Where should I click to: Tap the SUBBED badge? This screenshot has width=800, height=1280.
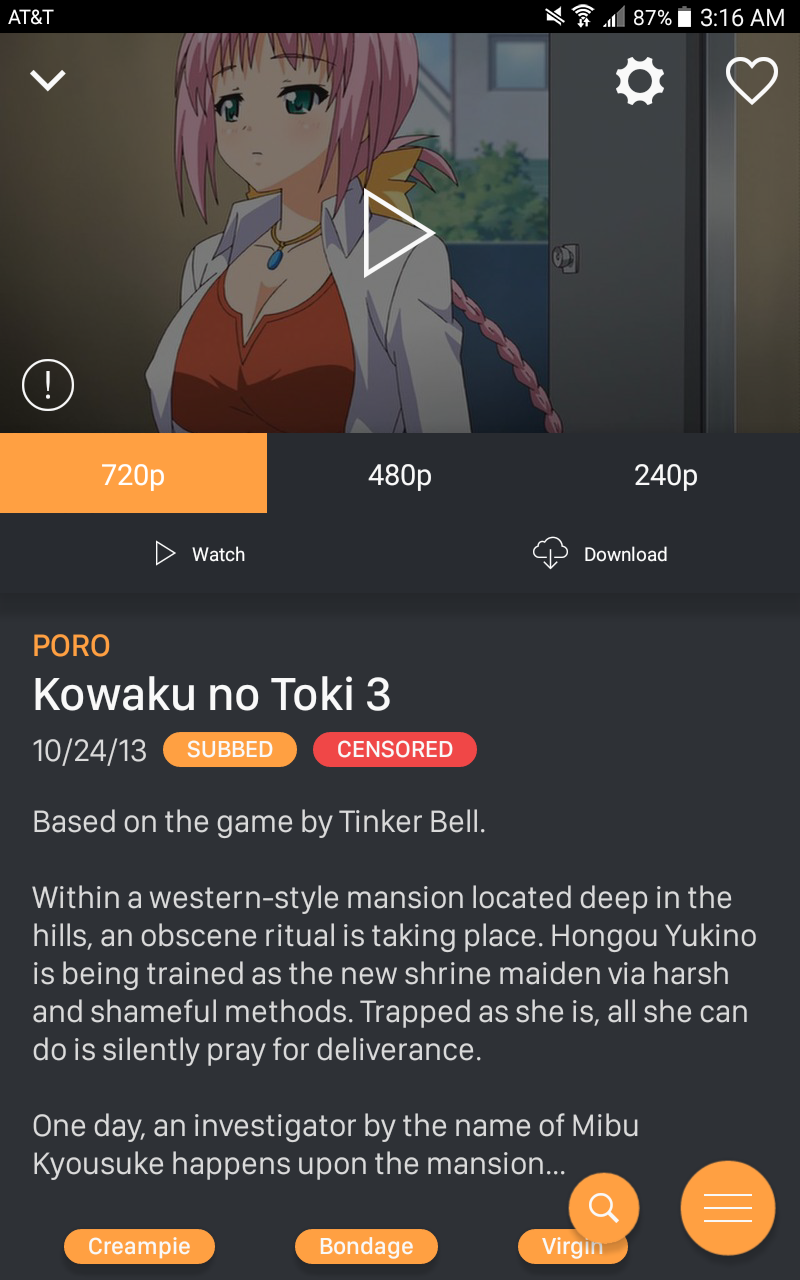coord(230,750)
